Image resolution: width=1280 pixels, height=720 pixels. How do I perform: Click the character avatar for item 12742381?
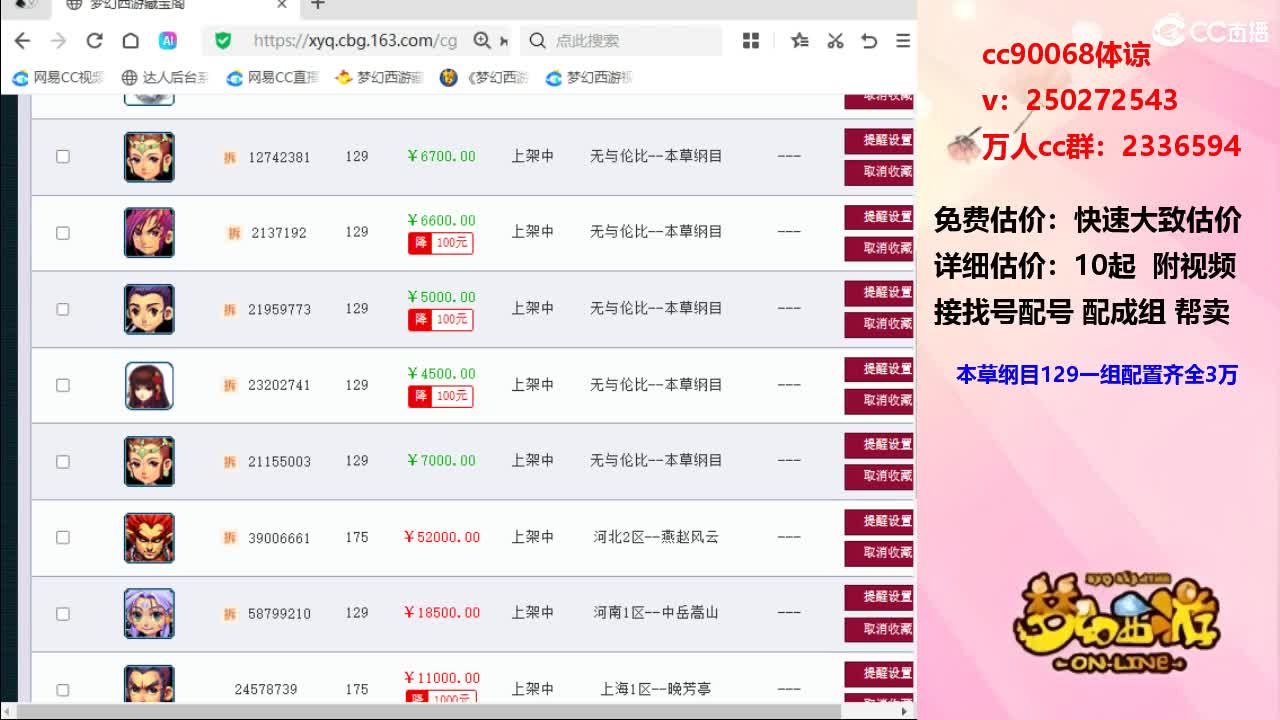[x=149, y=157]
